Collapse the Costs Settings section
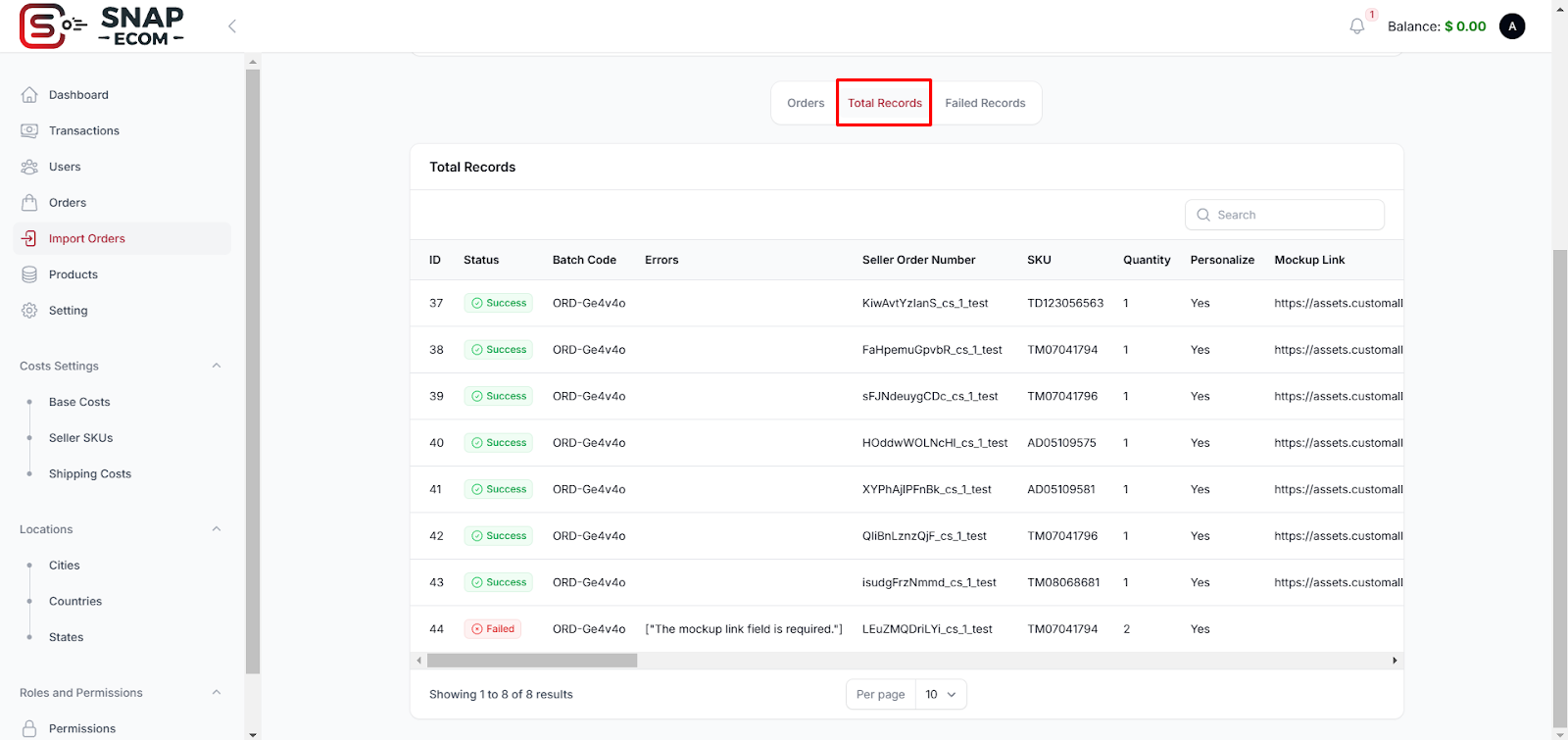 [x=217, y=366]
